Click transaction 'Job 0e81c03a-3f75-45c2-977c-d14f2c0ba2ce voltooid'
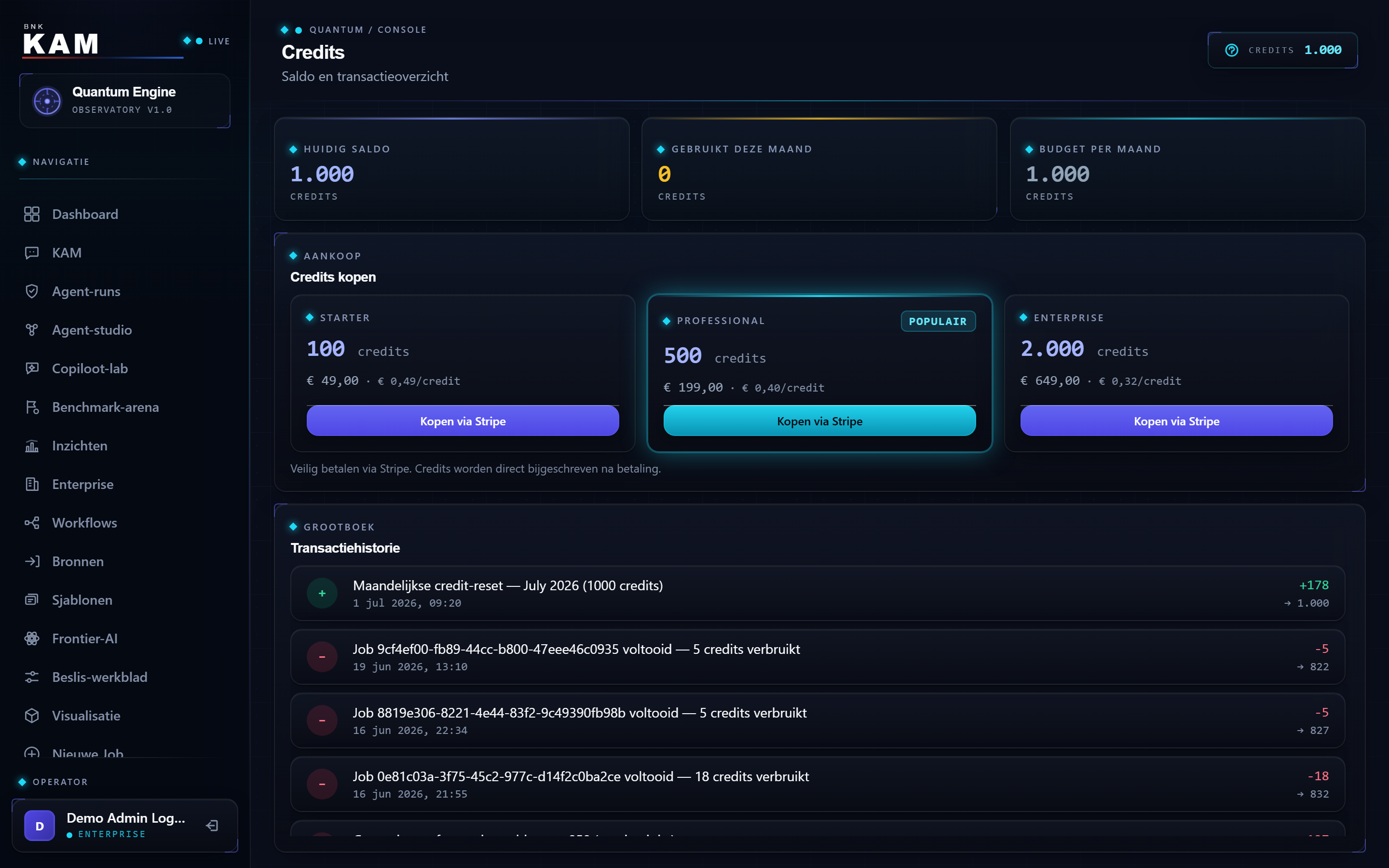This screenshot has width=1389, height=868. point(817,784)
